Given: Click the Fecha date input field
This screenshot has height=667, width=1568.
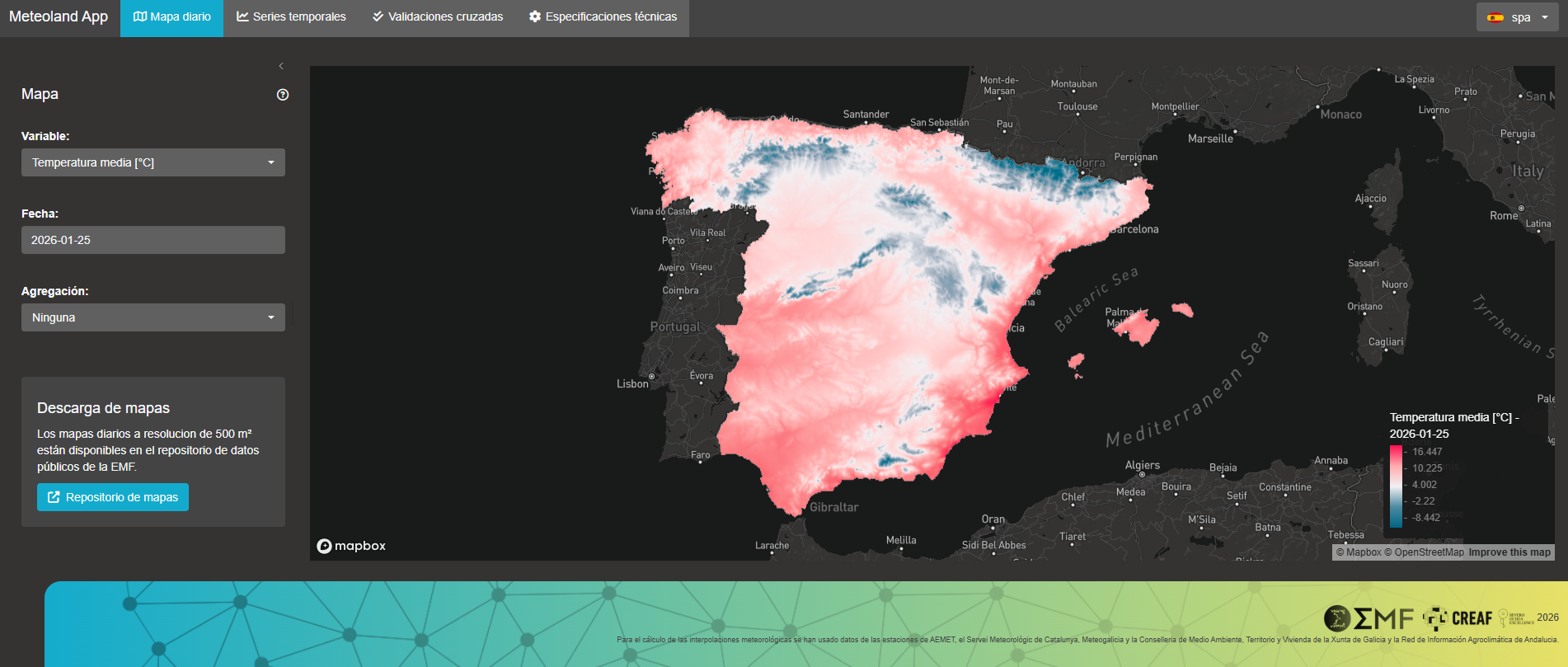Looking at the screenshot, I should [153, 240].
